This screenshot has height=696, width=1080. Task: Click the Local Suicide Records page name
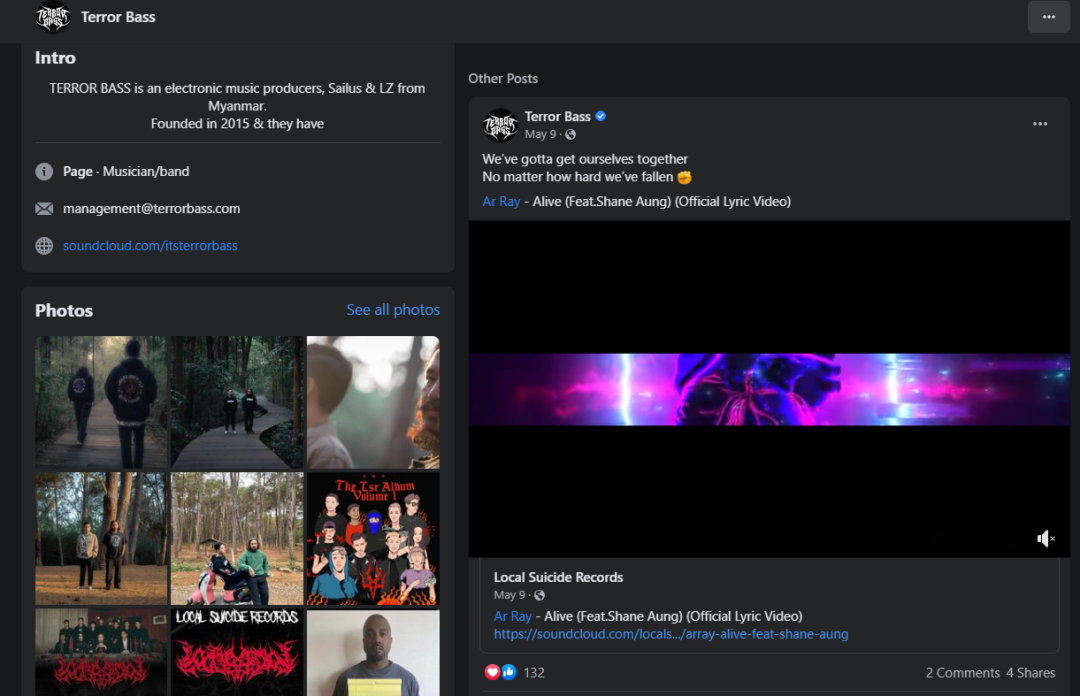(x=558, y=577)
